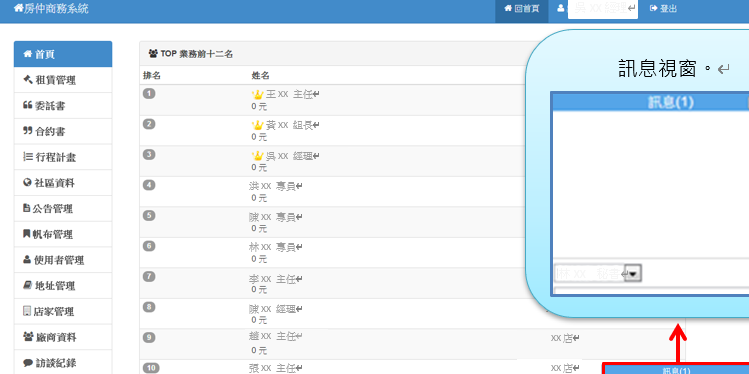
Task: Select 林XX 專員 in ranking list
Action: pos(276,247)
